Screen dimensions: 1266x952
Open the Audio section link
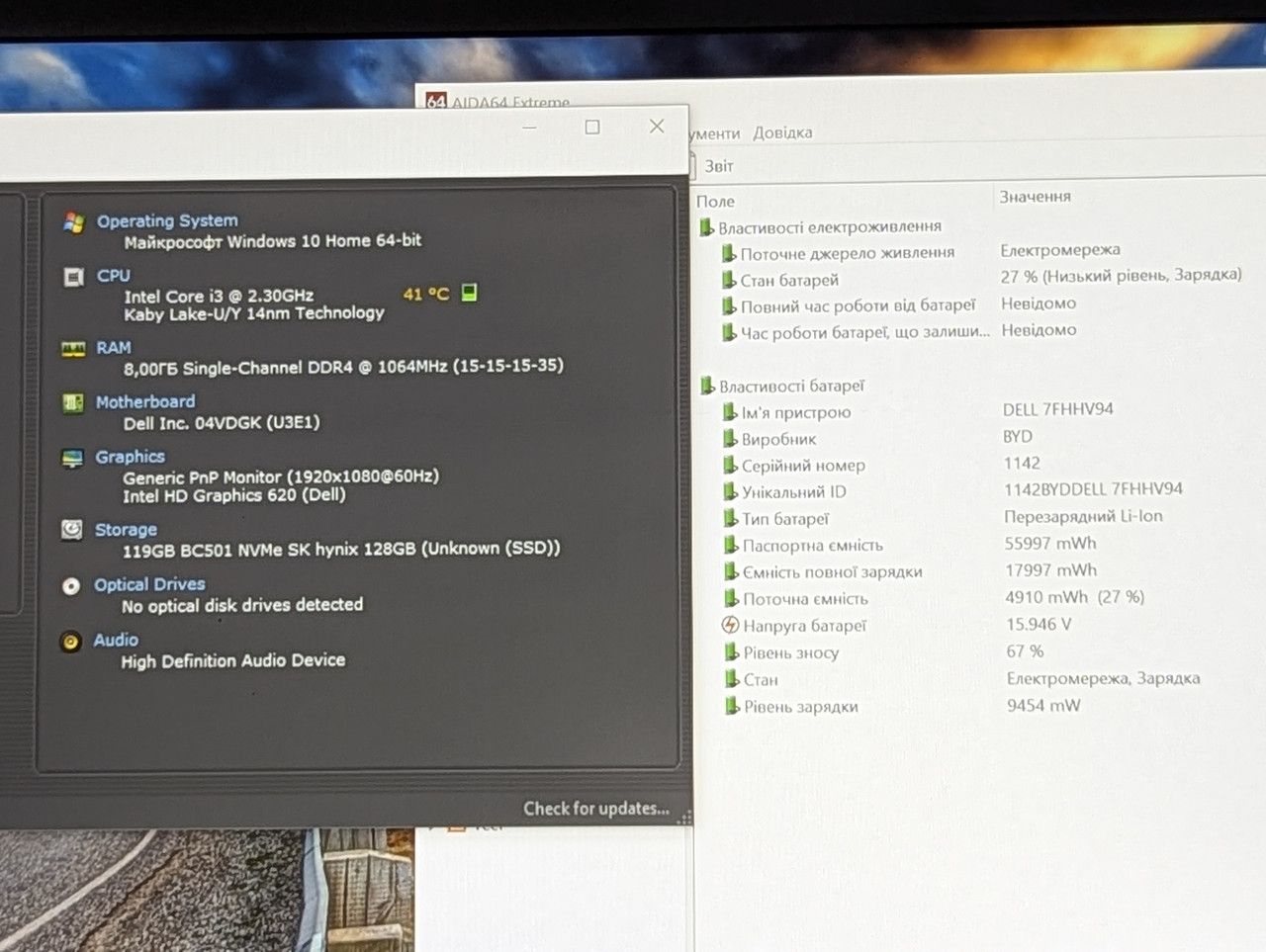(116, 640)
